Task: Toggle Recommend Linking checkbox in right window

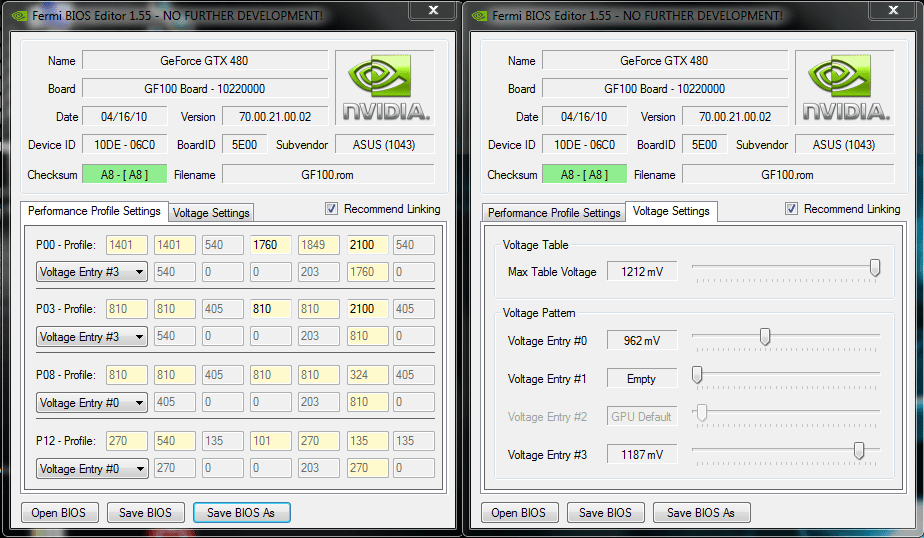Action: [791, 209]
